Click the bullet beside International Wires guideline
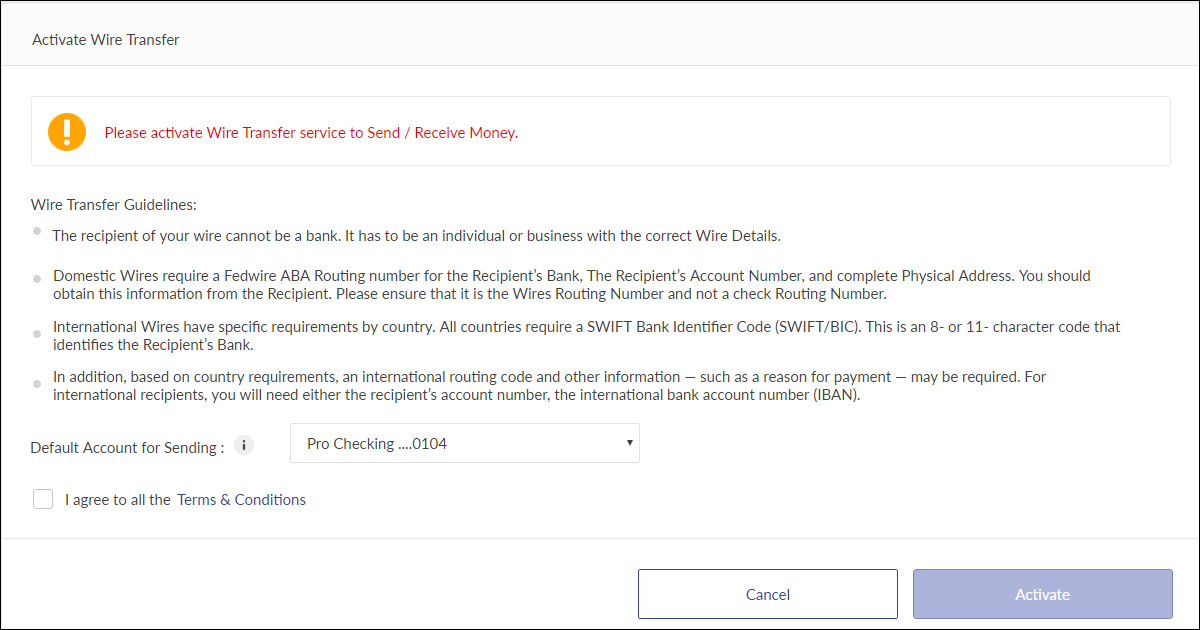Image resolution: width=1200 pixels, height=630 pixels. pyautogui.click(x=37, y=332)
